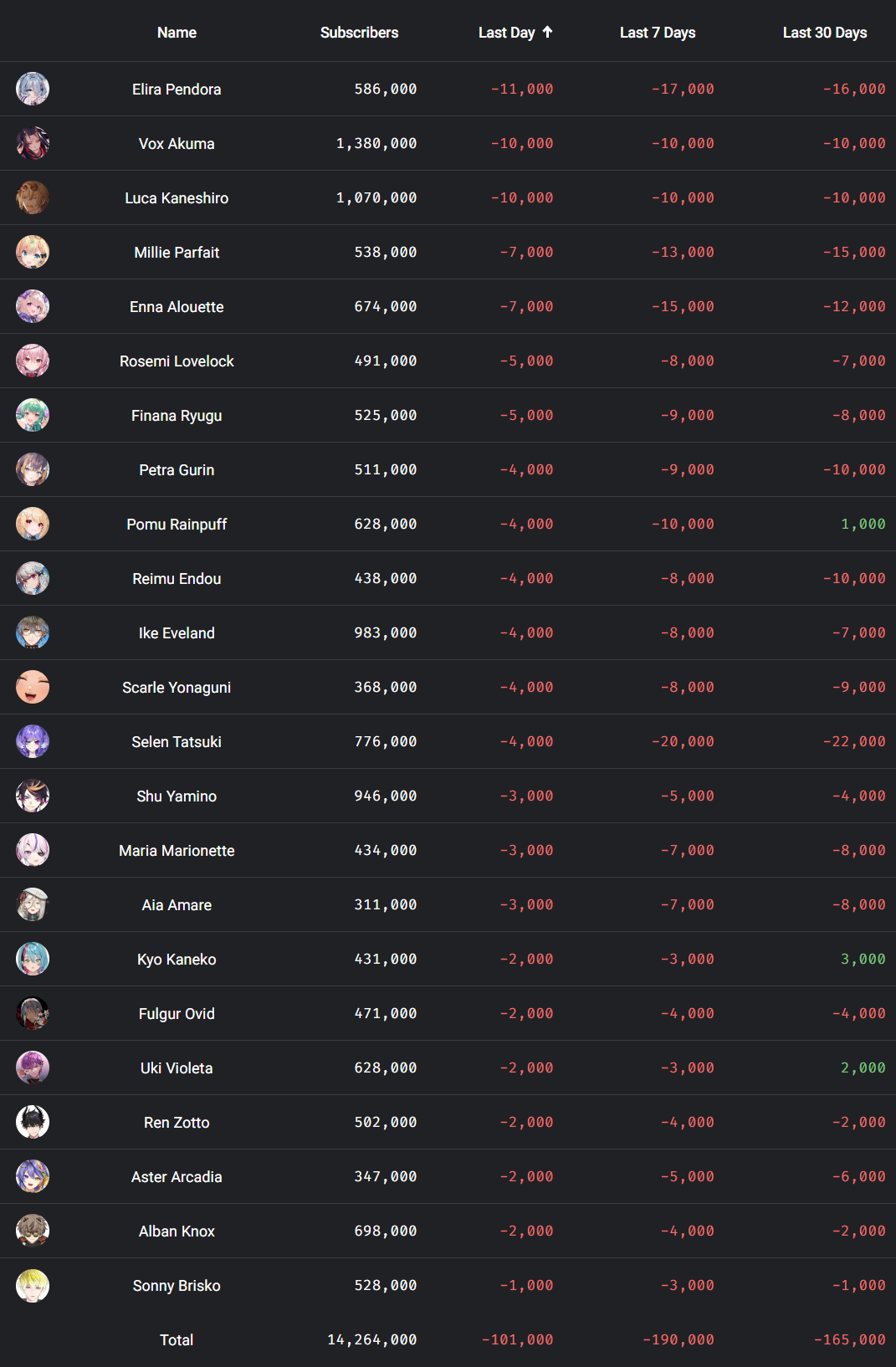
Task: Open Pomu Rainpuff's name link
Action: coord(177,524)
